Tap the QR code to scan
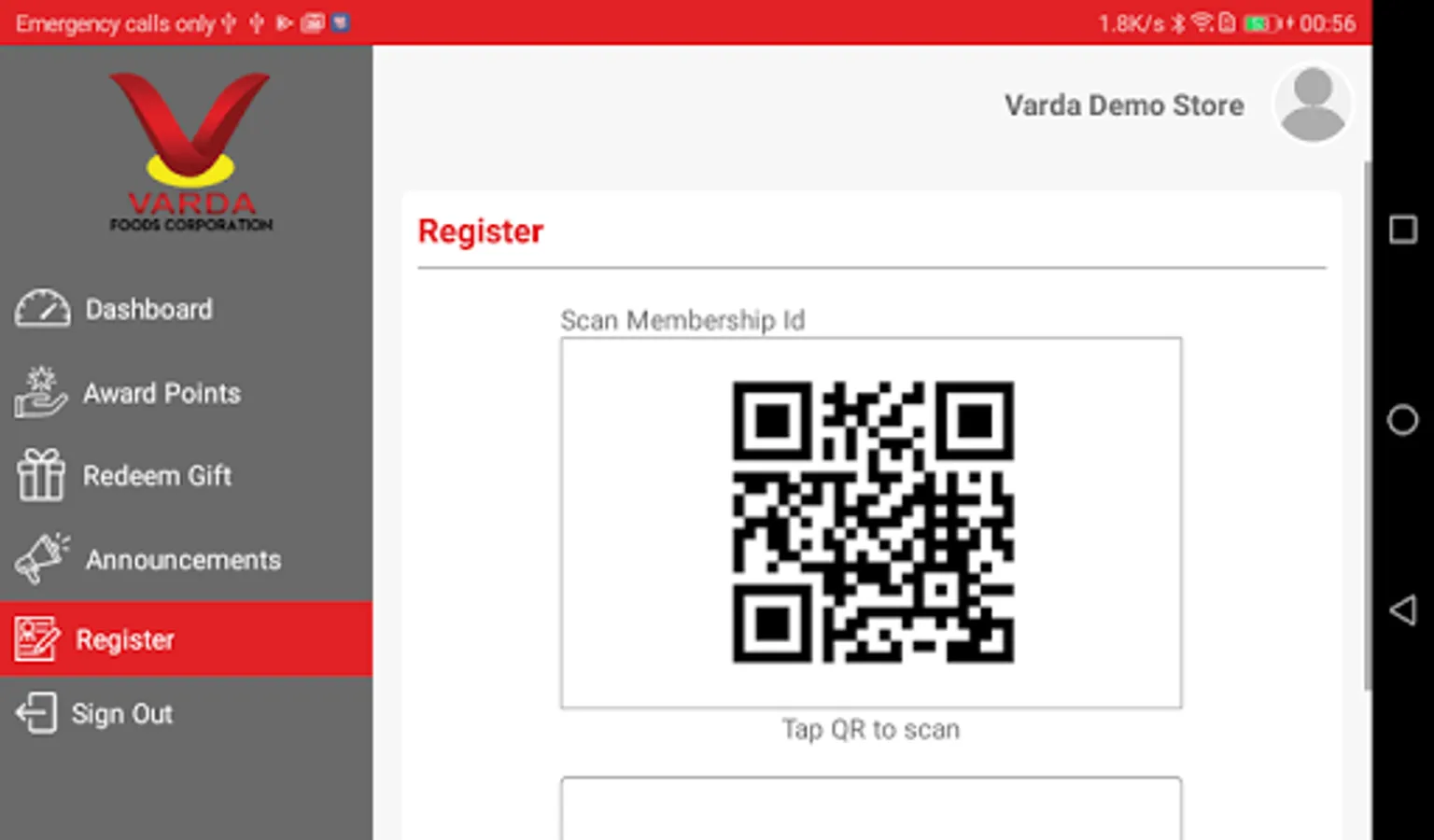 [872, 522]
